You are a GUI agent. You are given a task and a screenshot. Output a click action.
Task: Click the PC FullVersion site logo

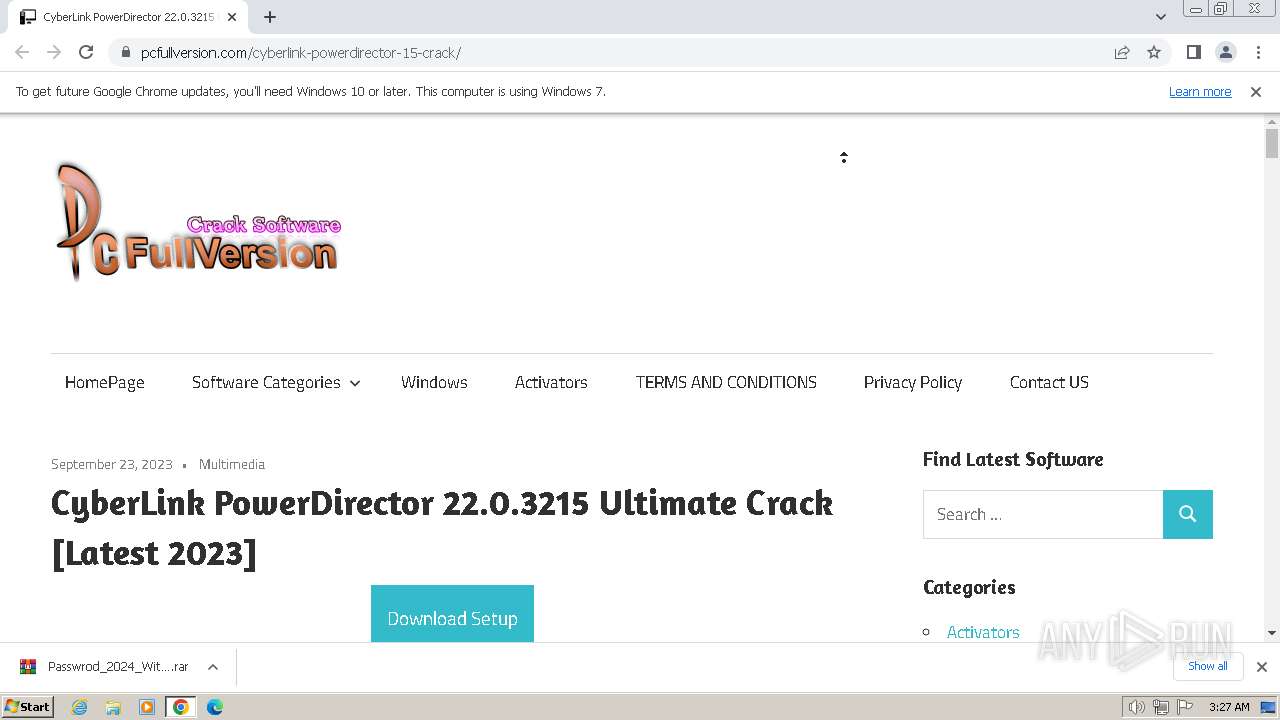[x=198, y=222]
